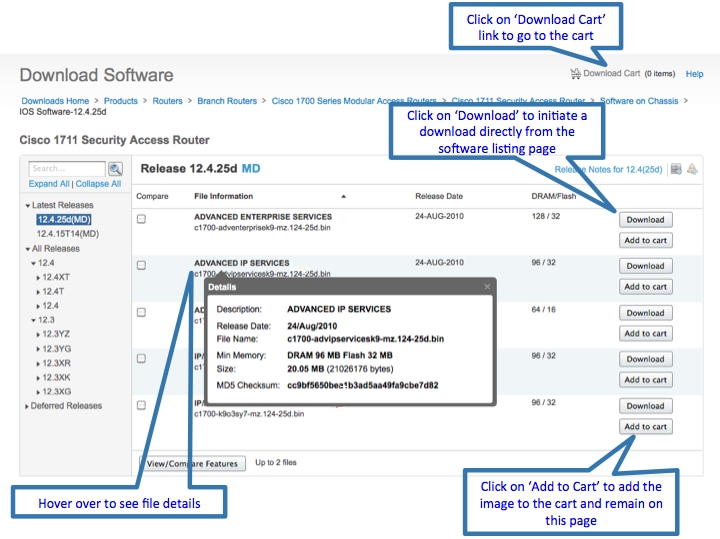Download the Advanced Enterprise Services image

[x=646, y=219]
